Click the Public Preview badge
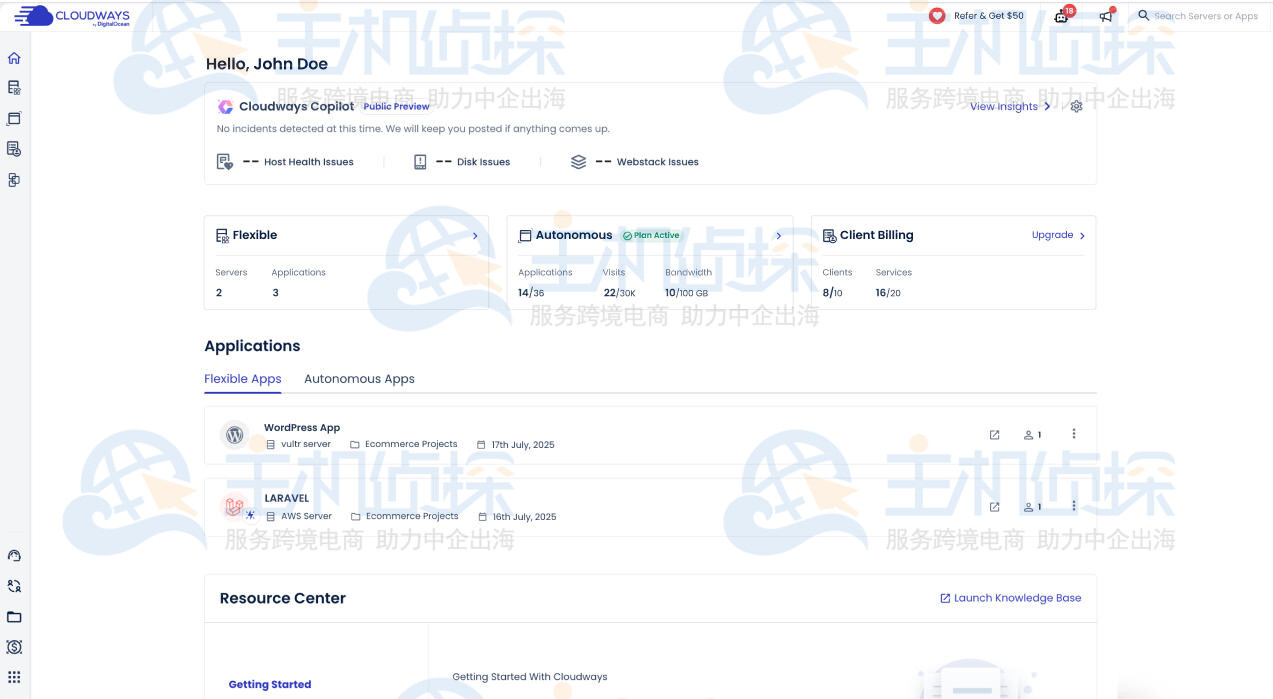 click(x=396, y=106)
